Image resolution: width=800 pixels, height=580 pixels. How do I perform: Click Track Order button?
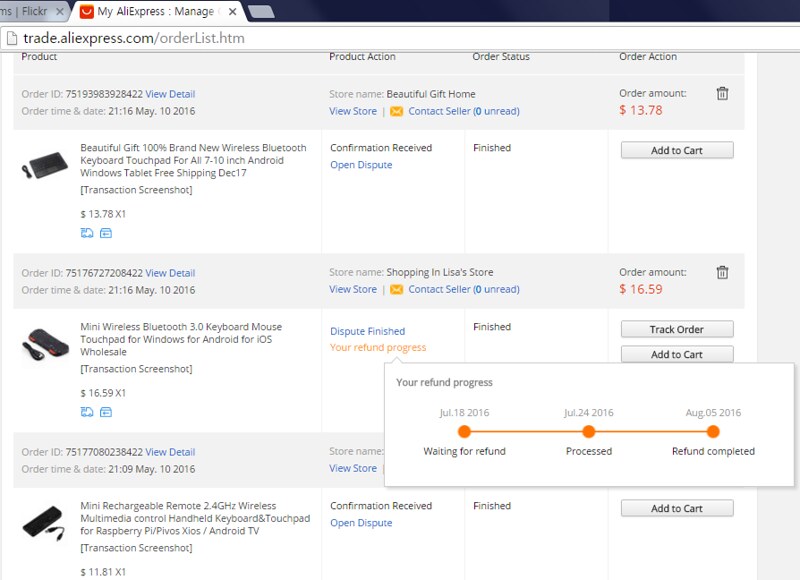[677, 330]
